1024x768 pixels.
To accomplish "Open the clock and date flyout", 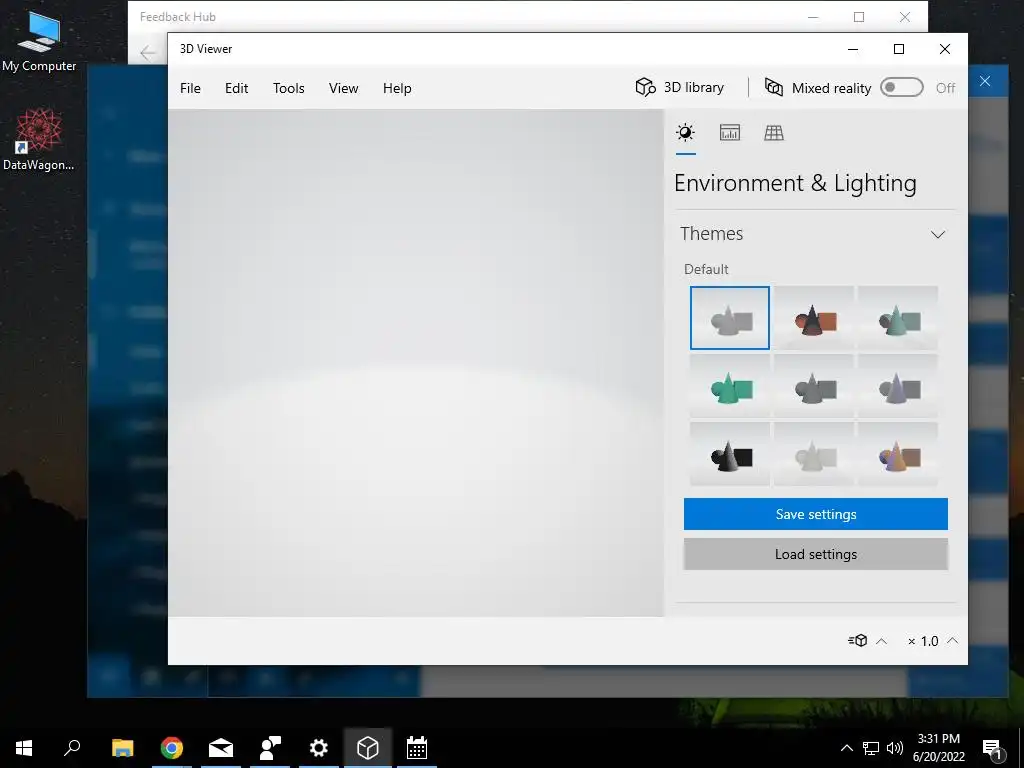I will pos(938,748).
